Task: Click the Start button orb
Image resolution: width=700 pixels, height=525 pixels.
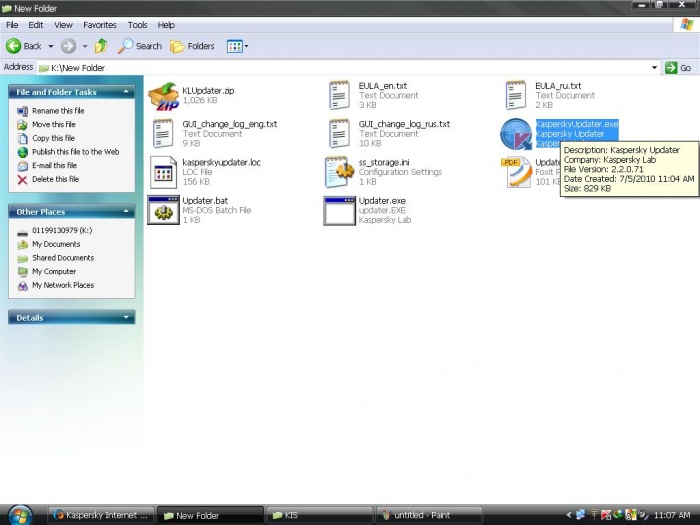Action: point(19,515)
